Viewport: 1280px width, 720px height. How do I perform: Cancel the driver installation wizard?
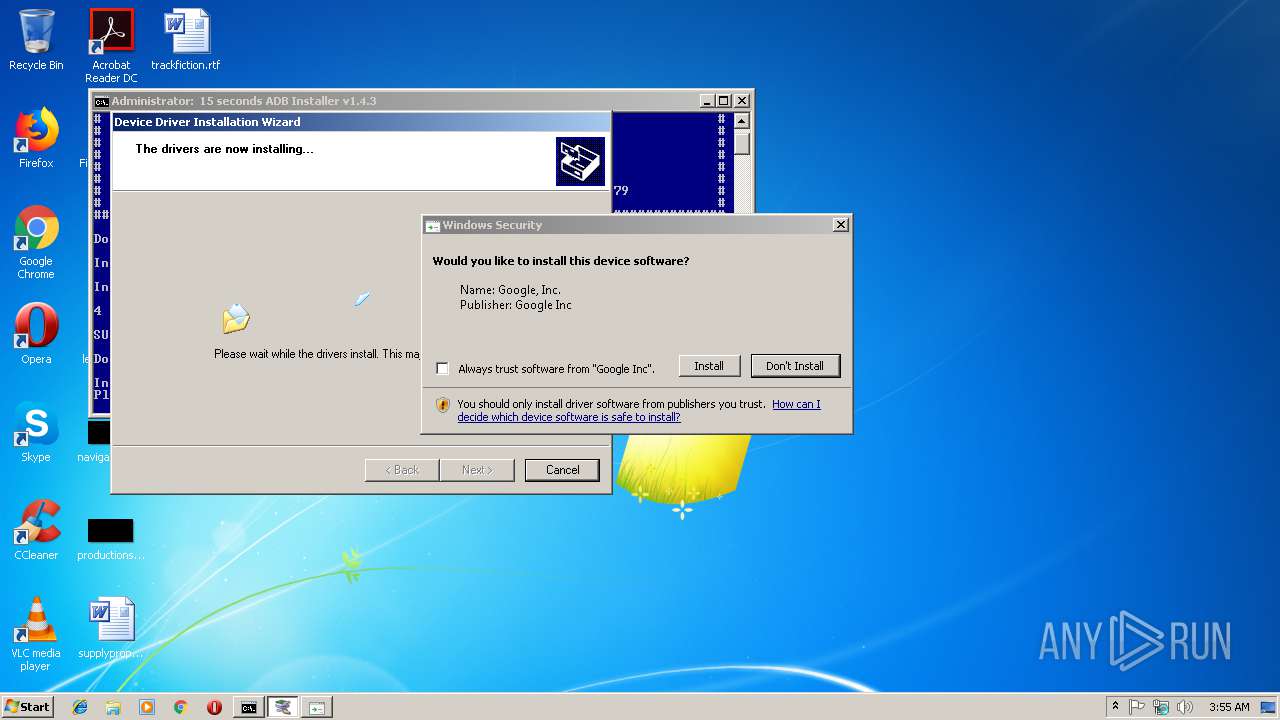[x=562, y=470]
